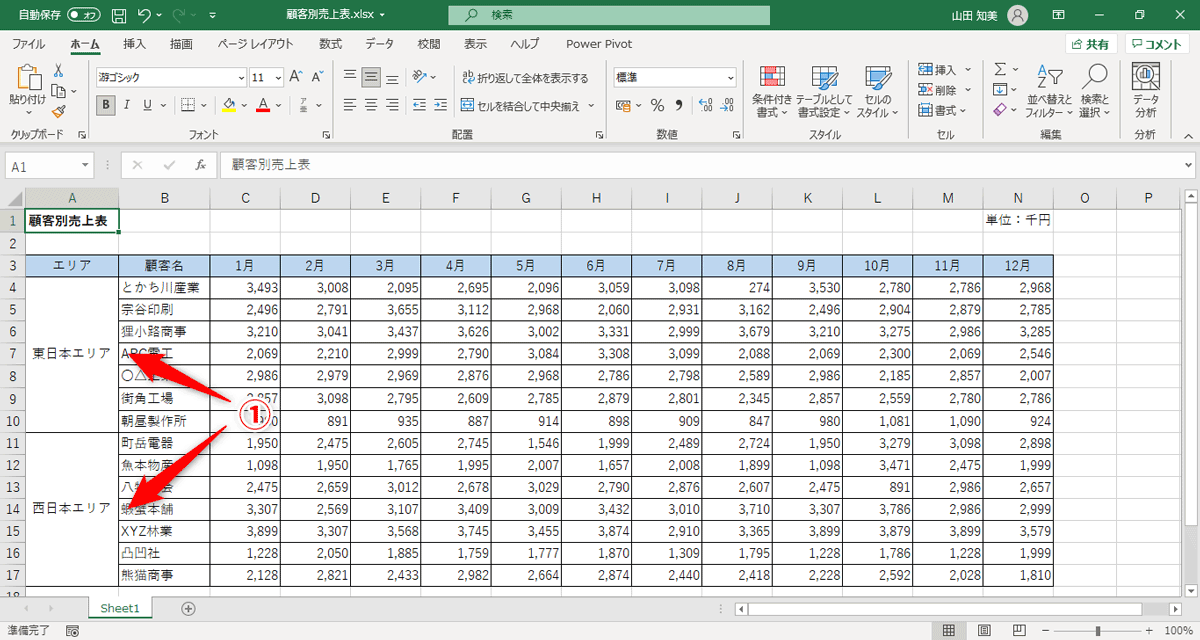Open the ページ レイアウト tab
Screen dimensions: 1200x640
pyautogui.click(x=256, y=44)
